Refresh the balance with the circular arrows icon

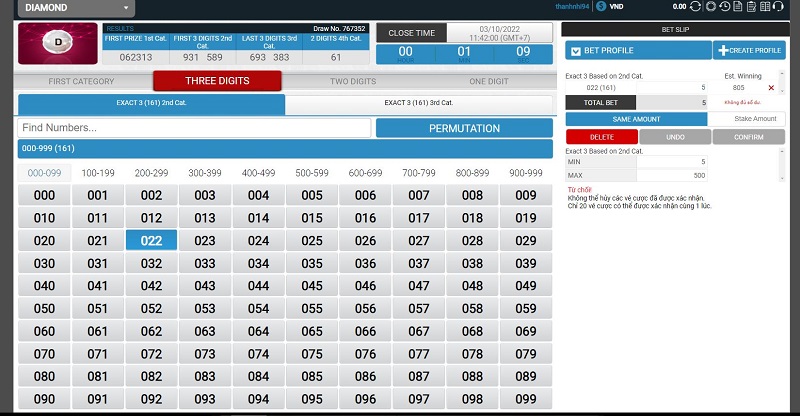click(x=695, y=7)
